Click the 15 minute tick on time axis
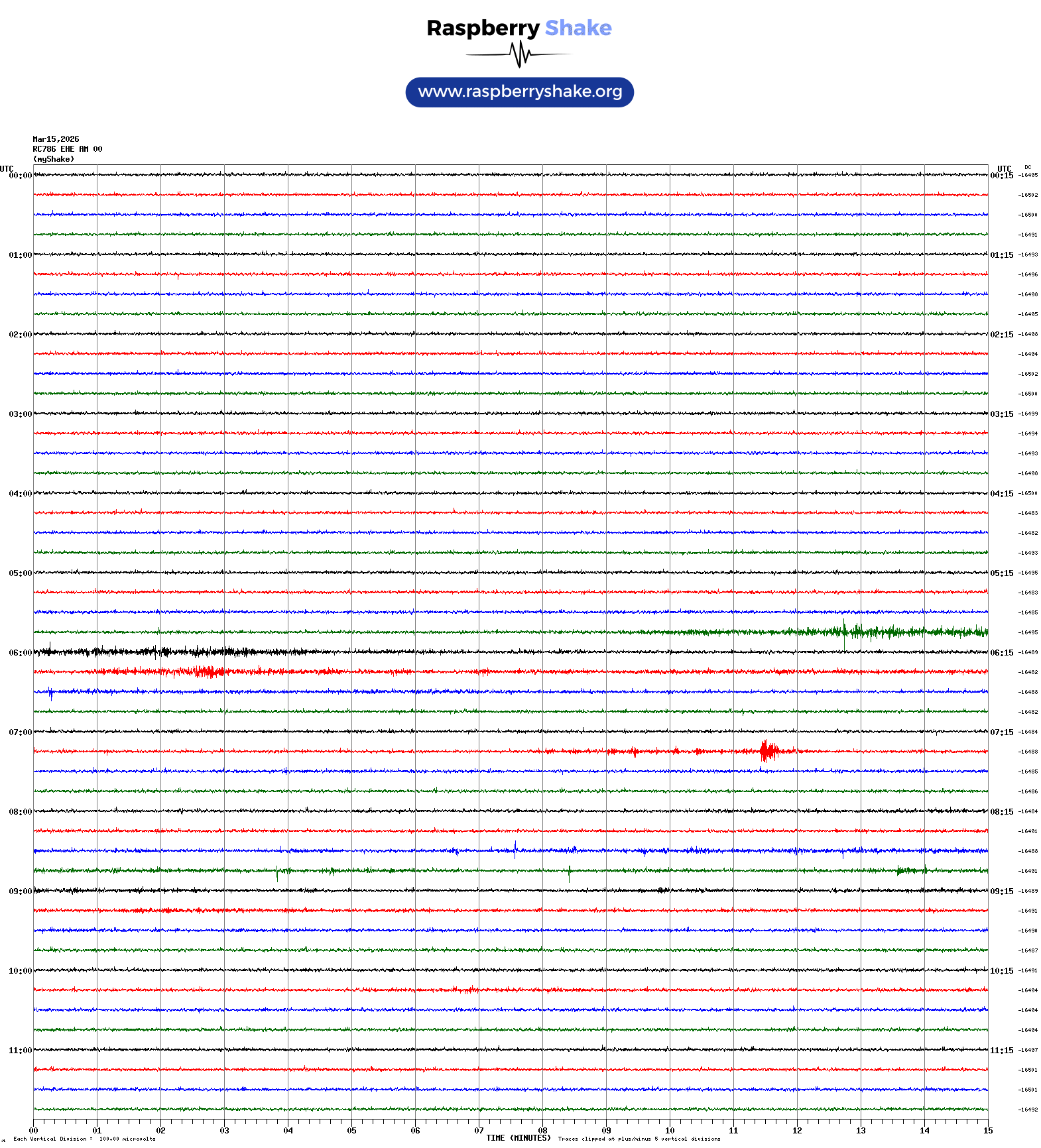The image size is (1041, 1148). click(x=987, y=1131)
